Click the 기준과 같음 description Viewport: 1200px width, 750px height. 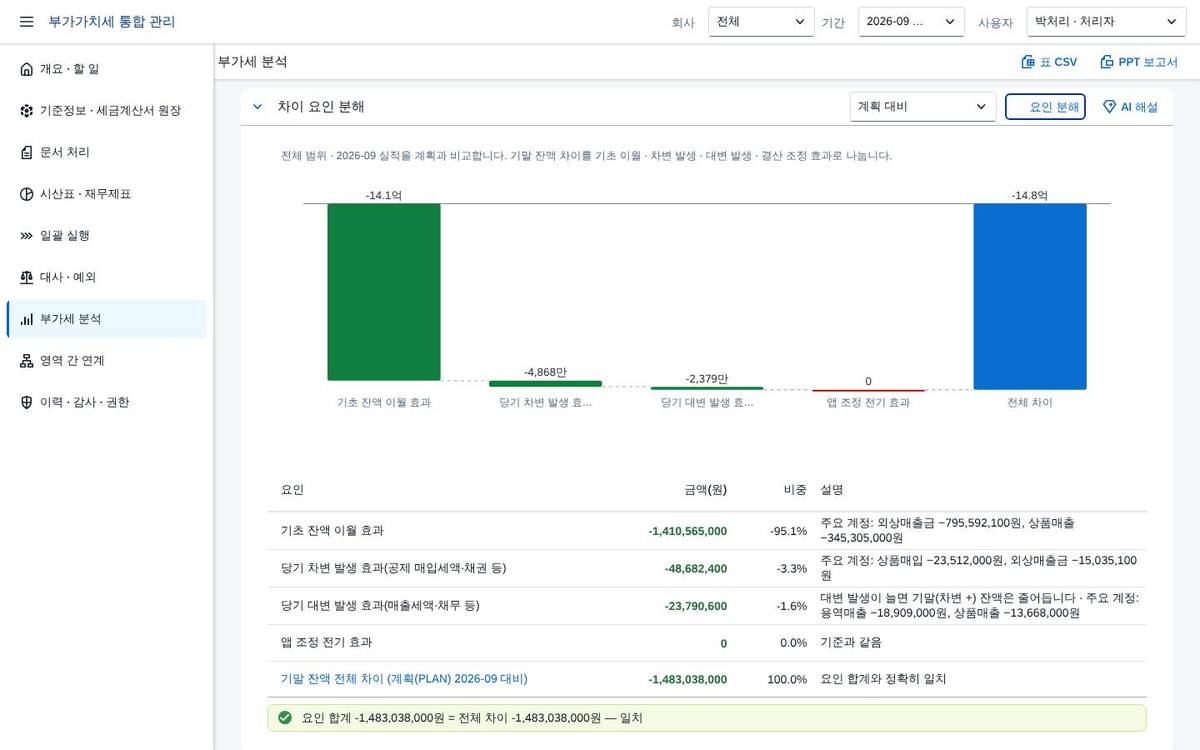pyautogui.click(x=851, y=642)
